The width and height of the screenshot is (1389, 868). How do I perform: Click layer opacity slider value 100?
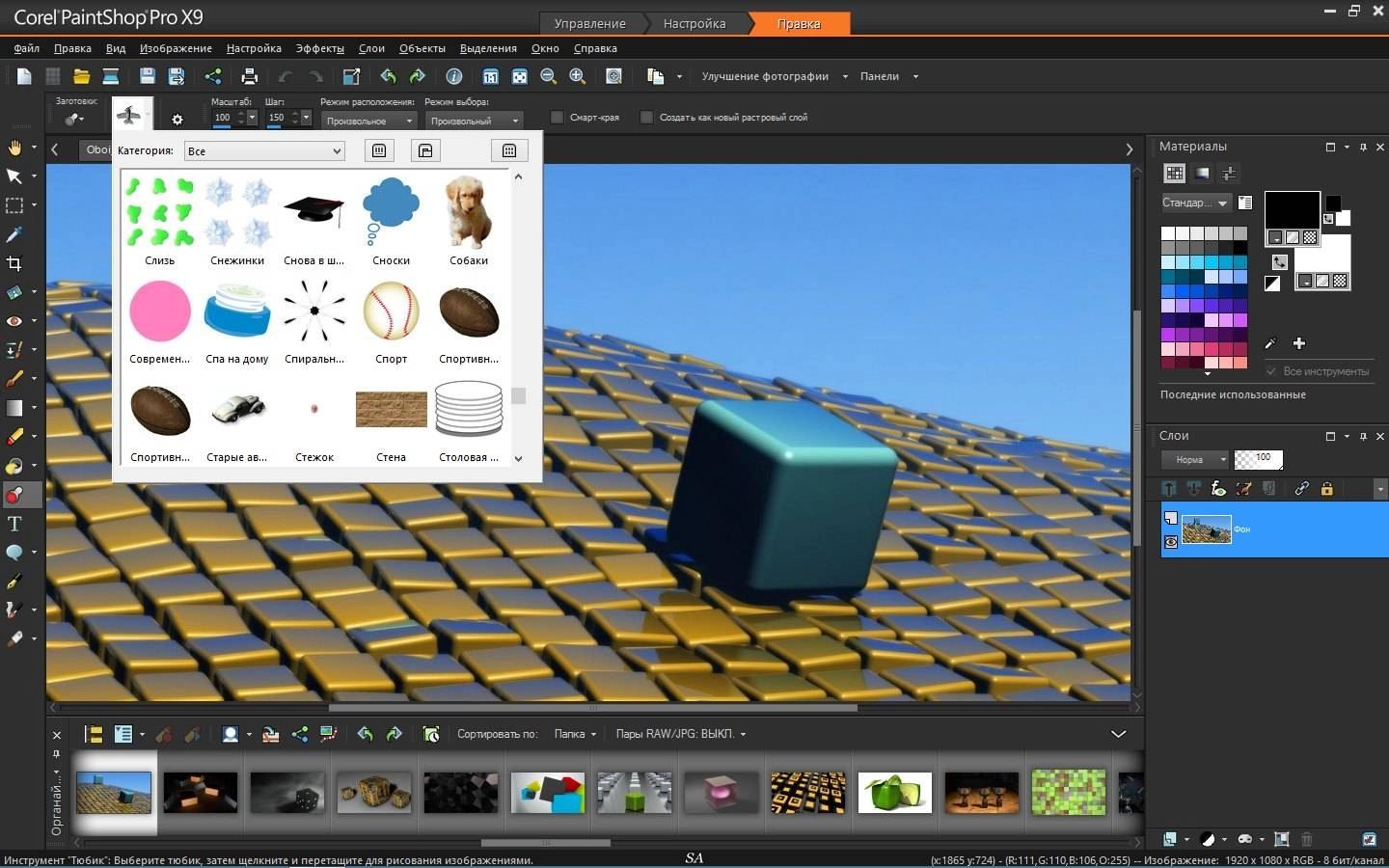1259,459
